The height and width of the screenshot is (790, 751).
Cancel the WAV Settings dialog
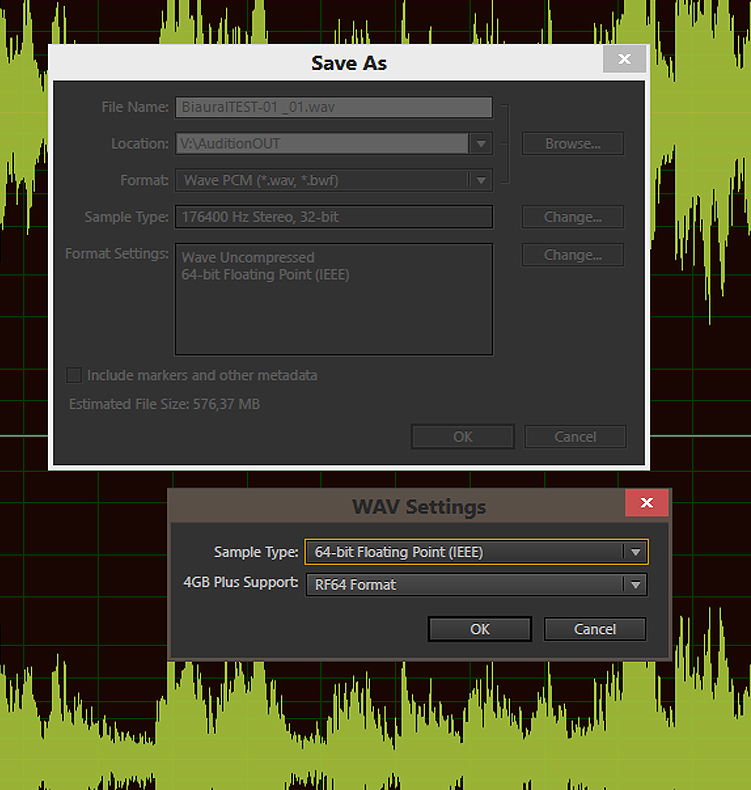[595, 629]
